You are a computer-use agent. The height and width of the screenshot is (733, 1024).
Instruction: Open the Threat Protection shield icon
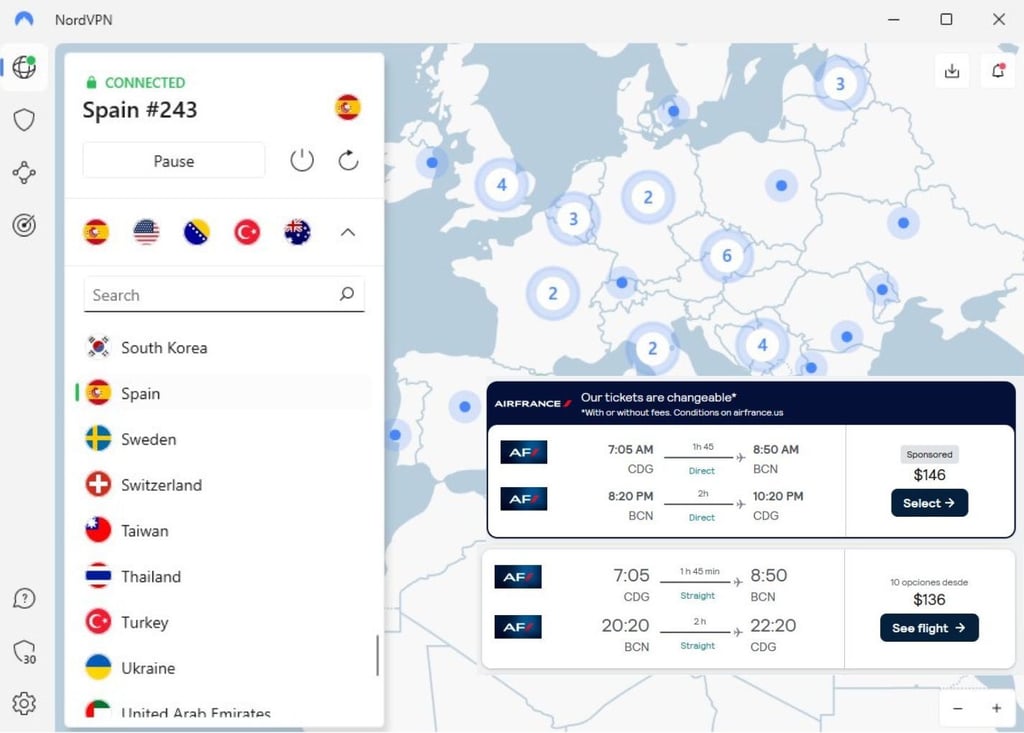[x=24, y=120]
